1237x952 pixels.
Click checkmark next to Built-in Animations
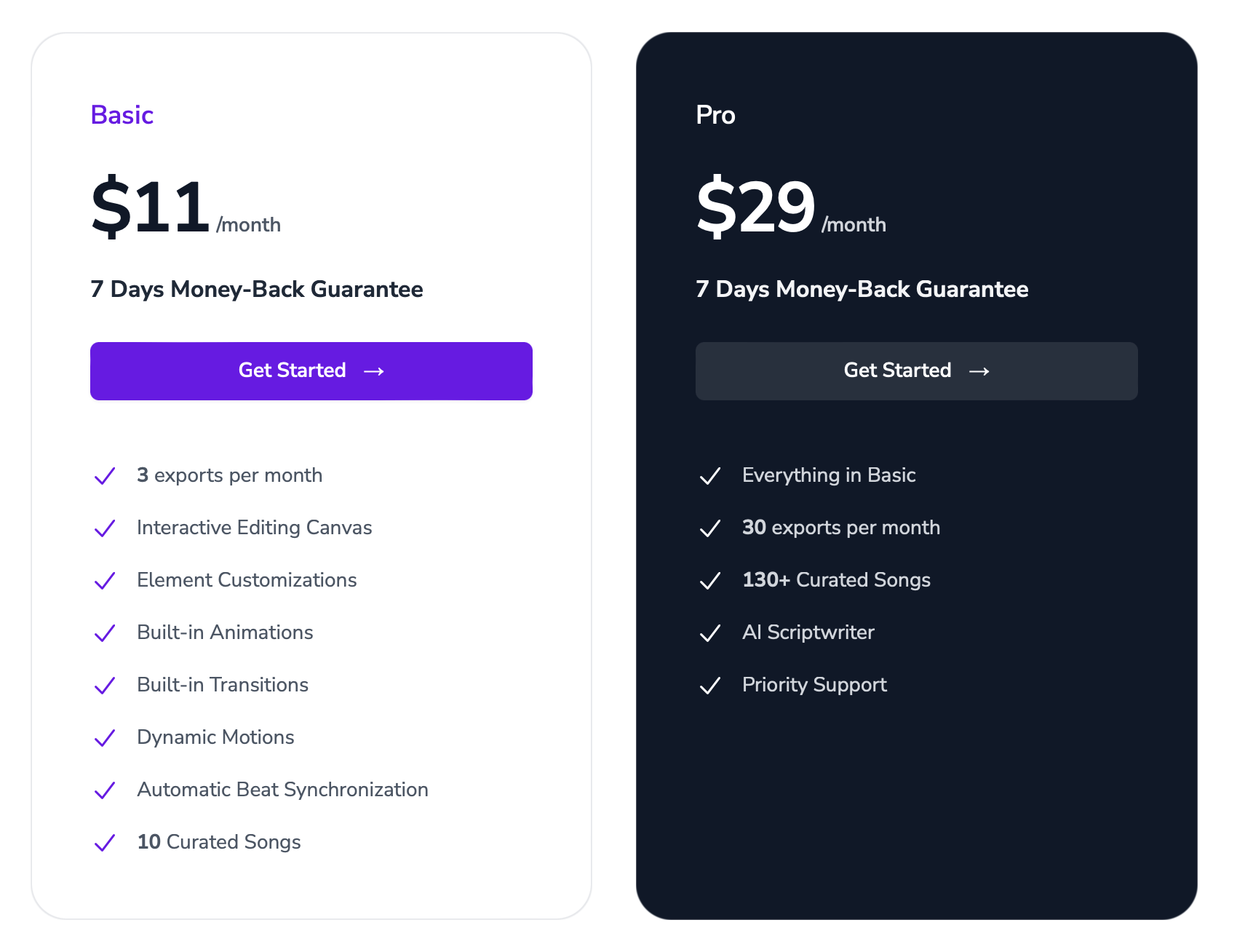pos(105,633)
